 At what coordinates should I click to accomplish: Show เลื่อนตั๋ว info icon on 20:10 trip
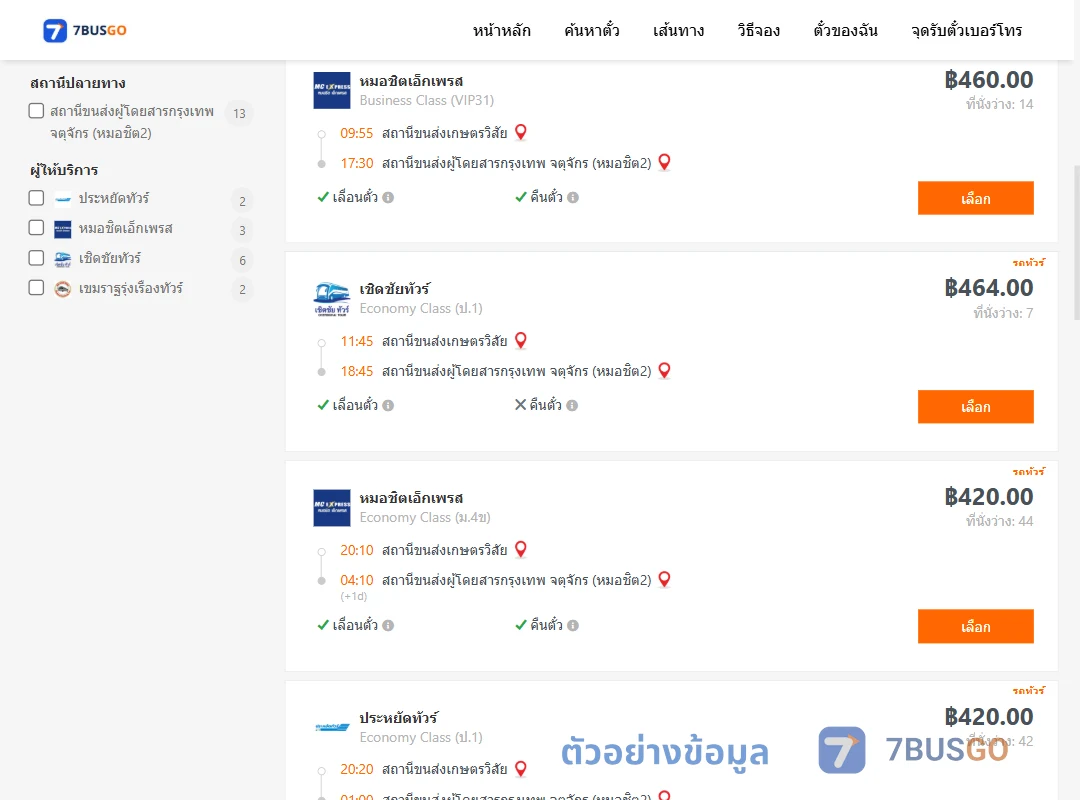[388, 626]
